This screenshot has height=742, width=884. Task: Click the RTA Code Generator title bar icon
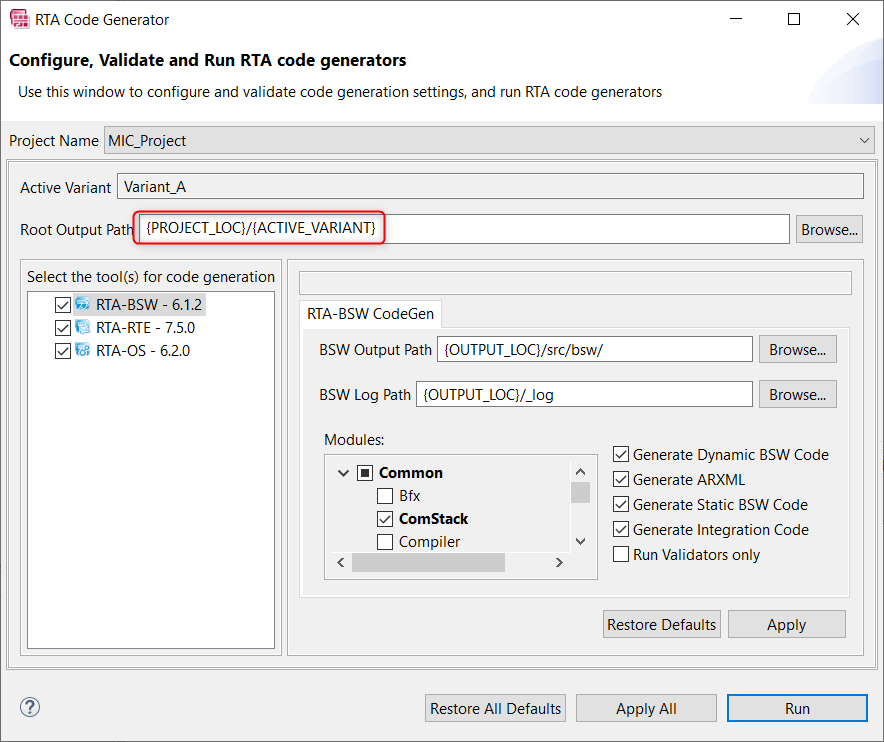[x=19, y=19]
